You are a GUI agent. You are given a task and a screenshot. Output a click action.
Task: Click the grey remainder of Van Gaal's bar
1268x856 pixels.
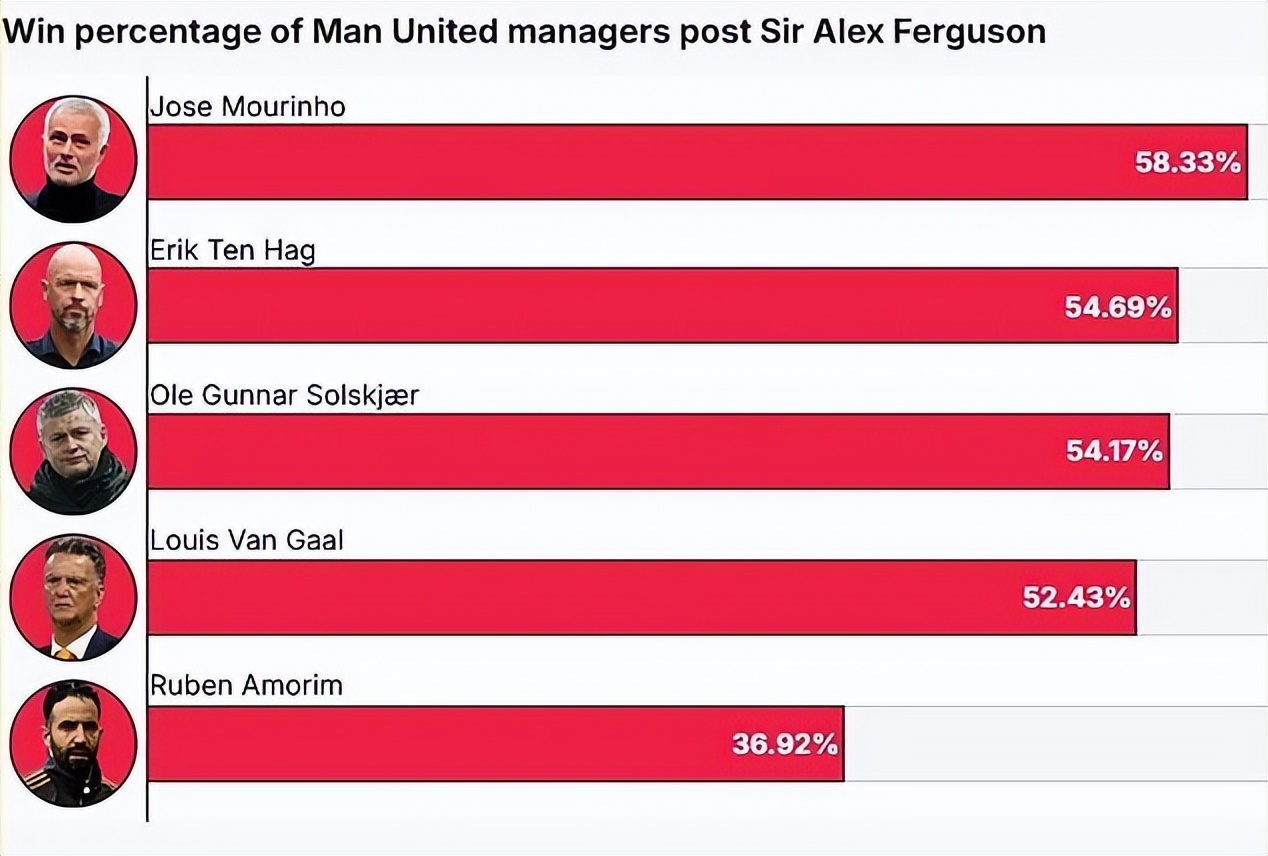[1200, 598]
